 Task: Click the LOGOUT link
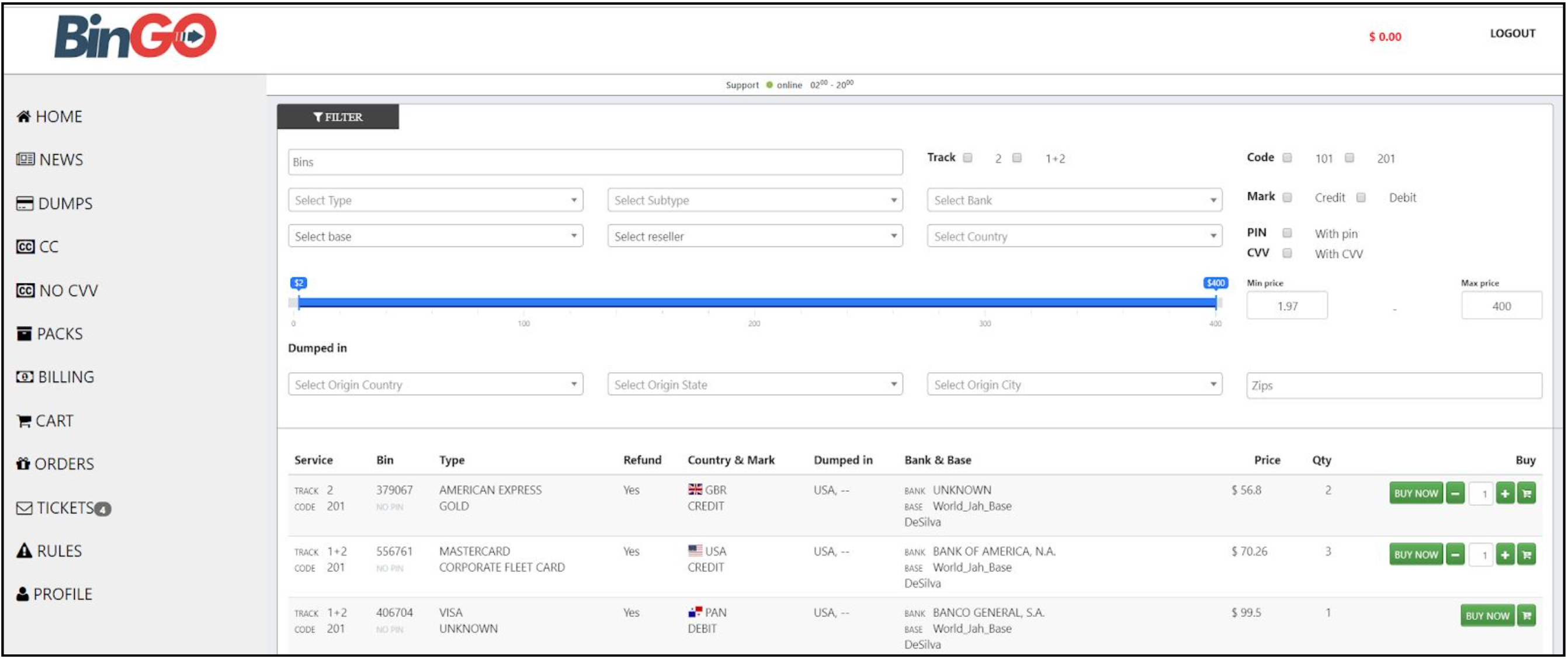tap(1513, 34)
